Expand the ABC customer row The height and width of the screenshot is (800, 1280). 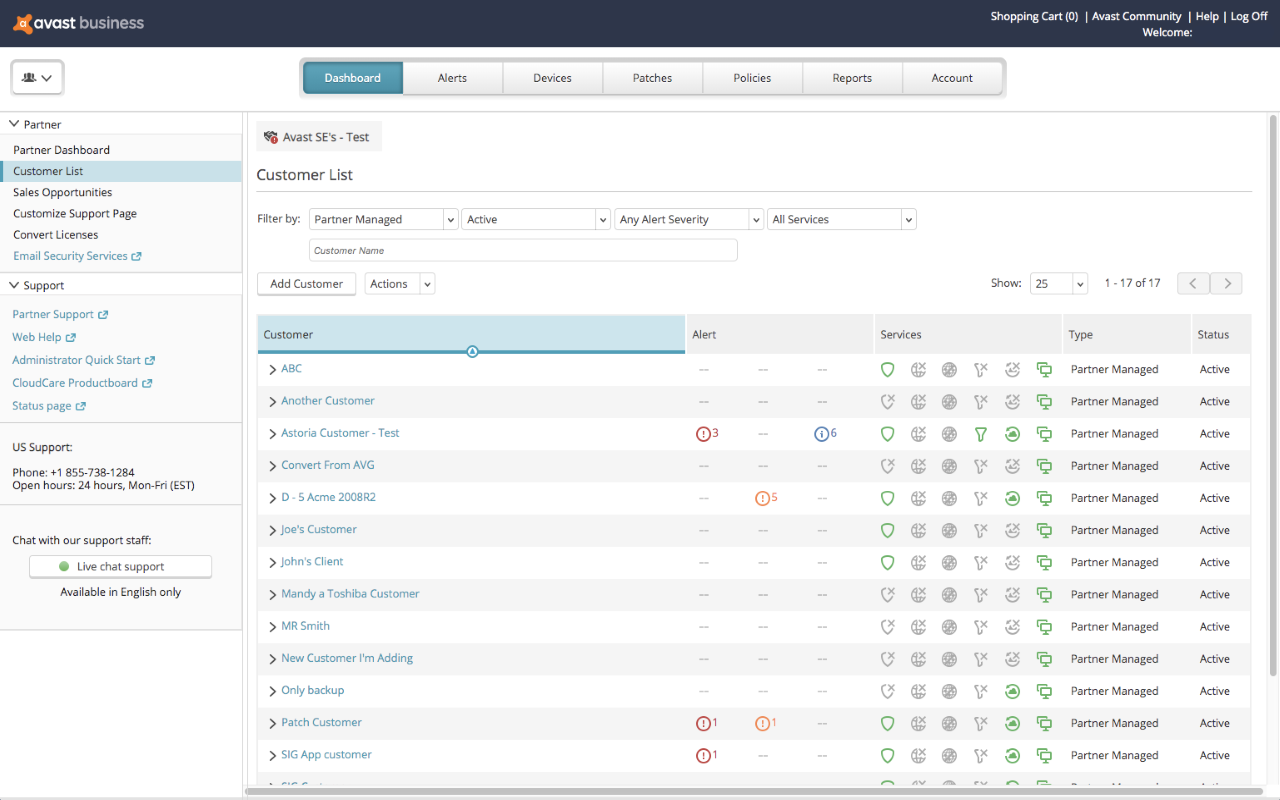click(x=272, y=370)
